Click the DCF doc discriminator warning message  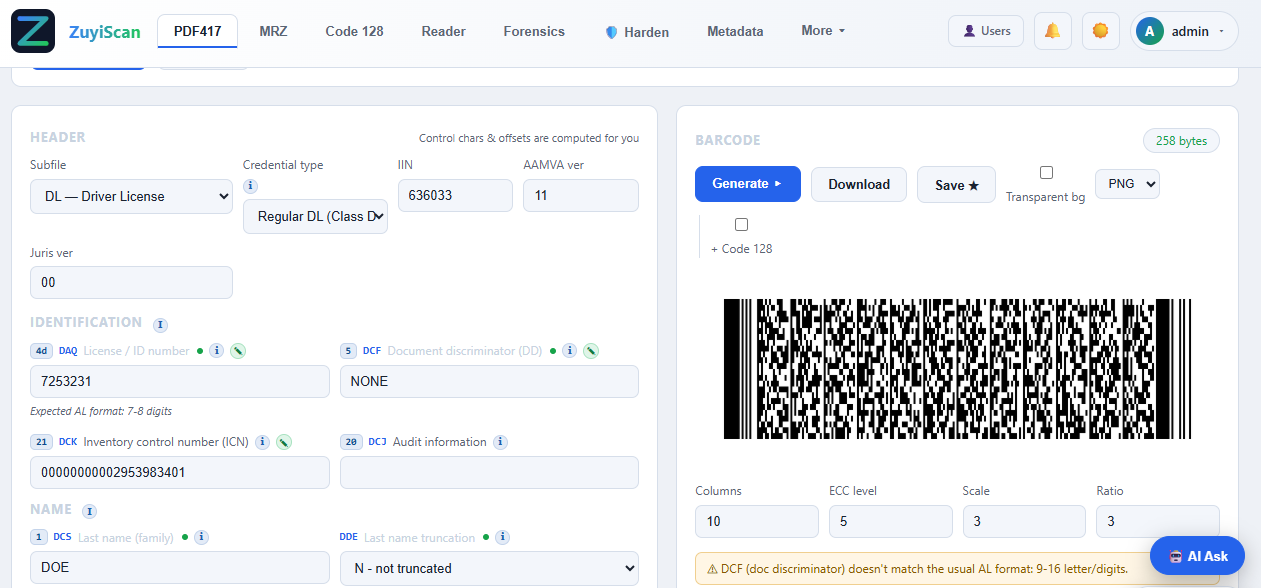[957, 569]
